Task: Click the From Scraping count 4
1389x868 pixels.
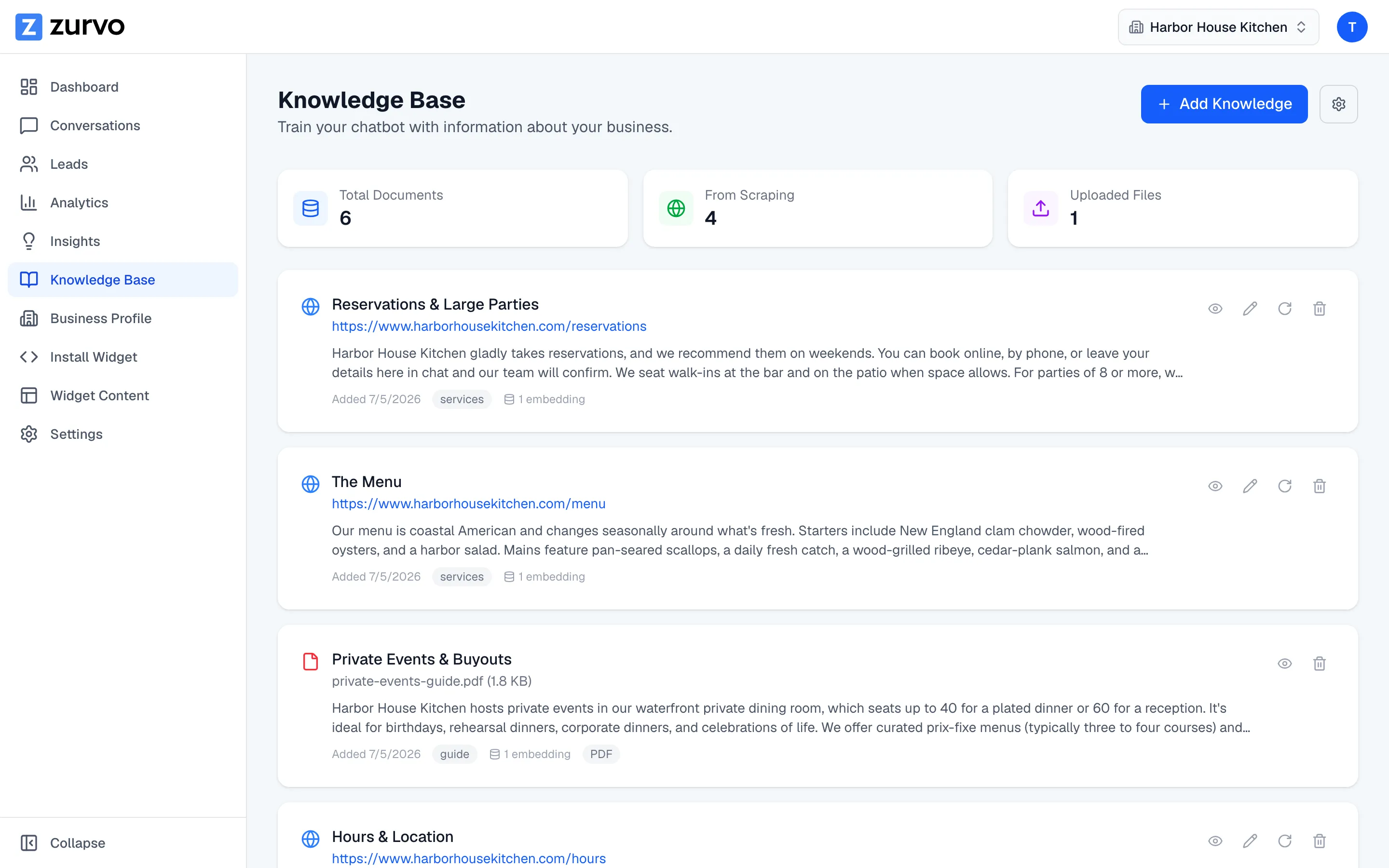Action: pos(710,218)
